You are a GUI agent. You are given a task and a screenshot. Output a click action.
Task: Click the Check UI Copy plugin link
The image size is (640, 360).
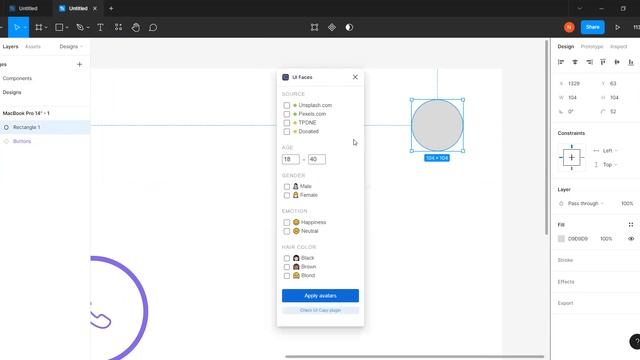tap(320, 310)
